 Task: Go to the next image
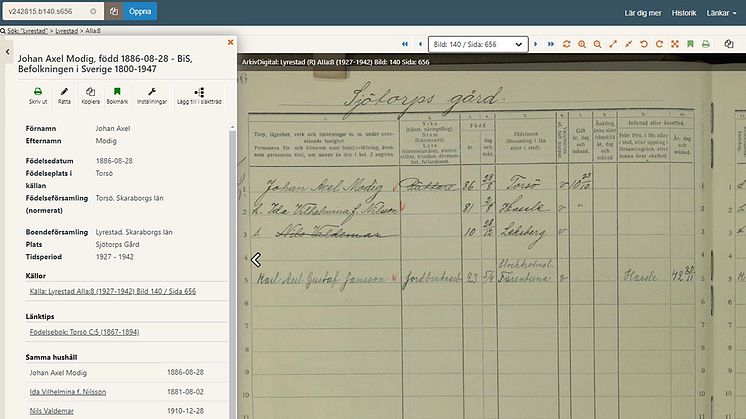pos(536,44)
